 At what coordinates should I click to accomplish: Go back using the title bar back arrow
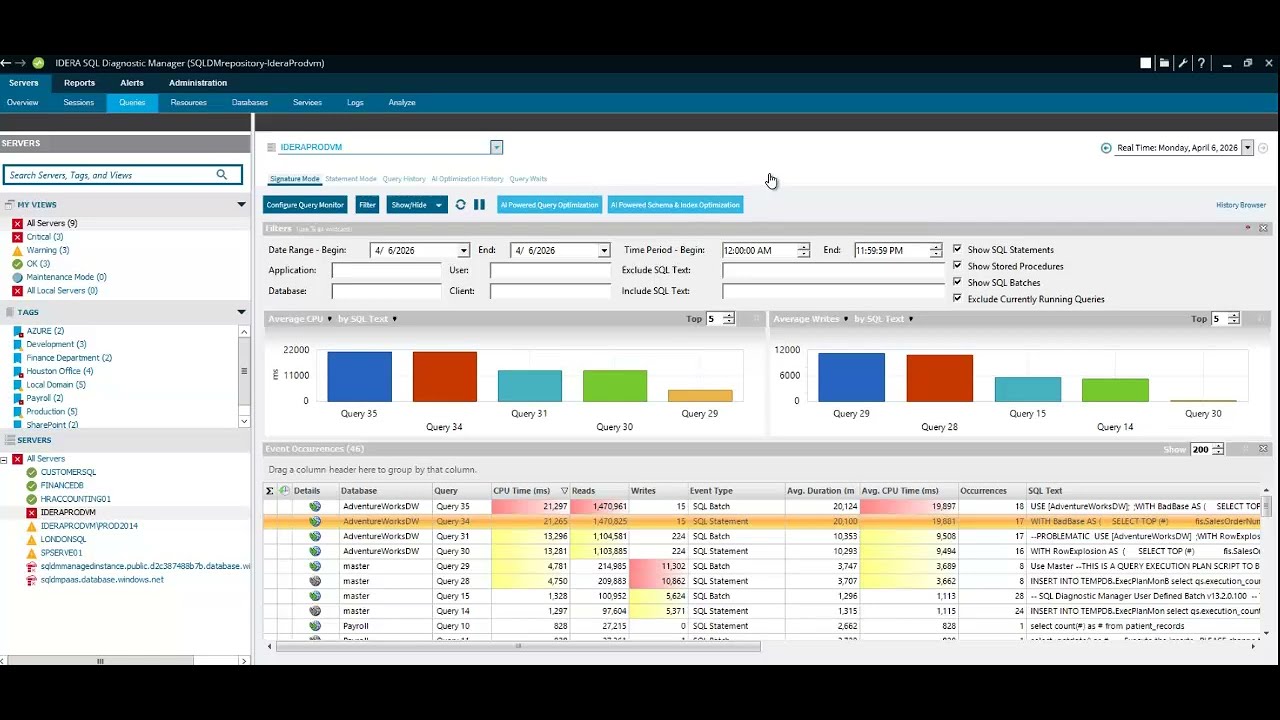6,63
